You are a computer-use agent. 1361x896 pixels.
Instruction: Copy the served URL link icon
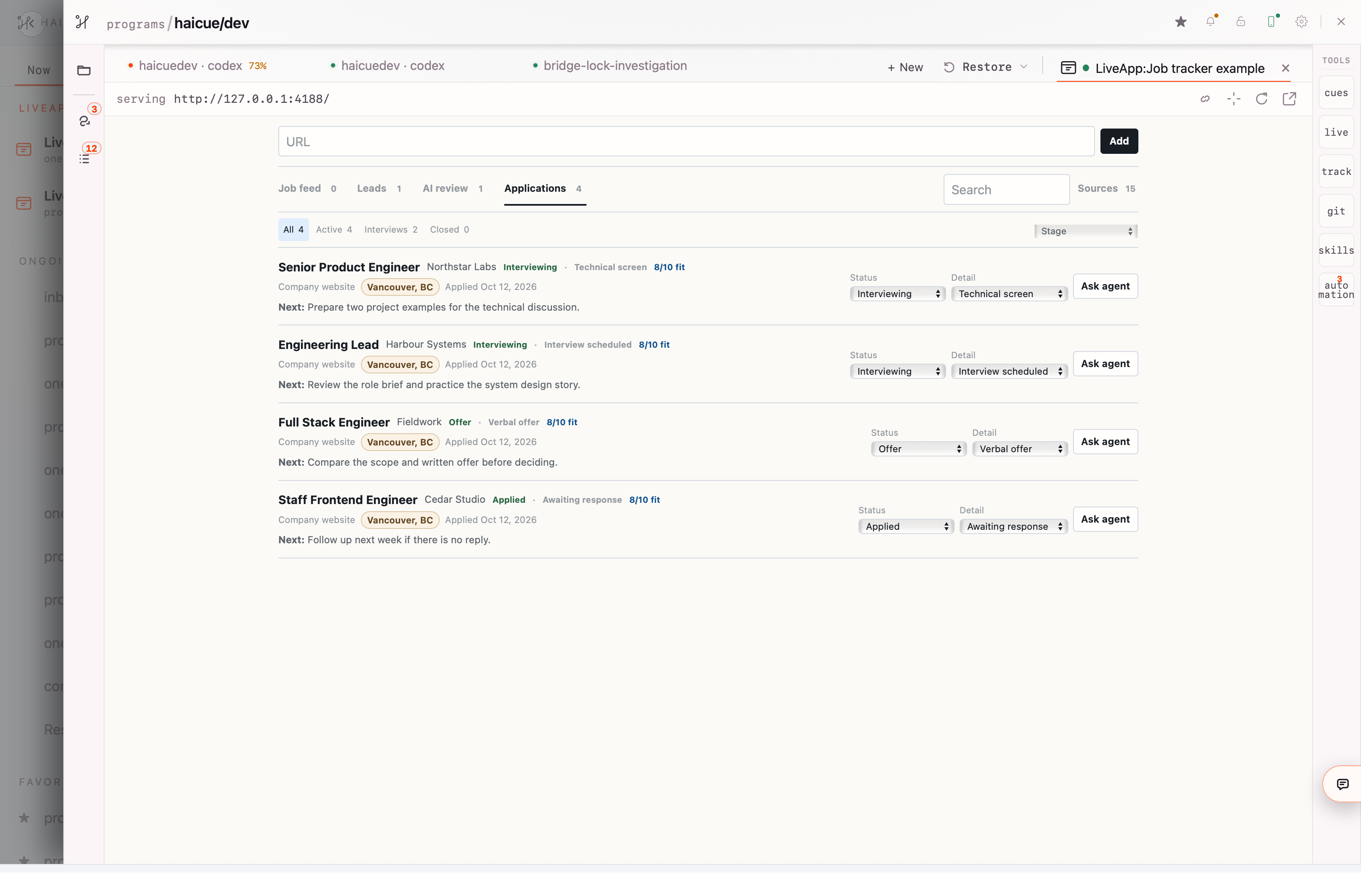click(x=1205, y=99)
